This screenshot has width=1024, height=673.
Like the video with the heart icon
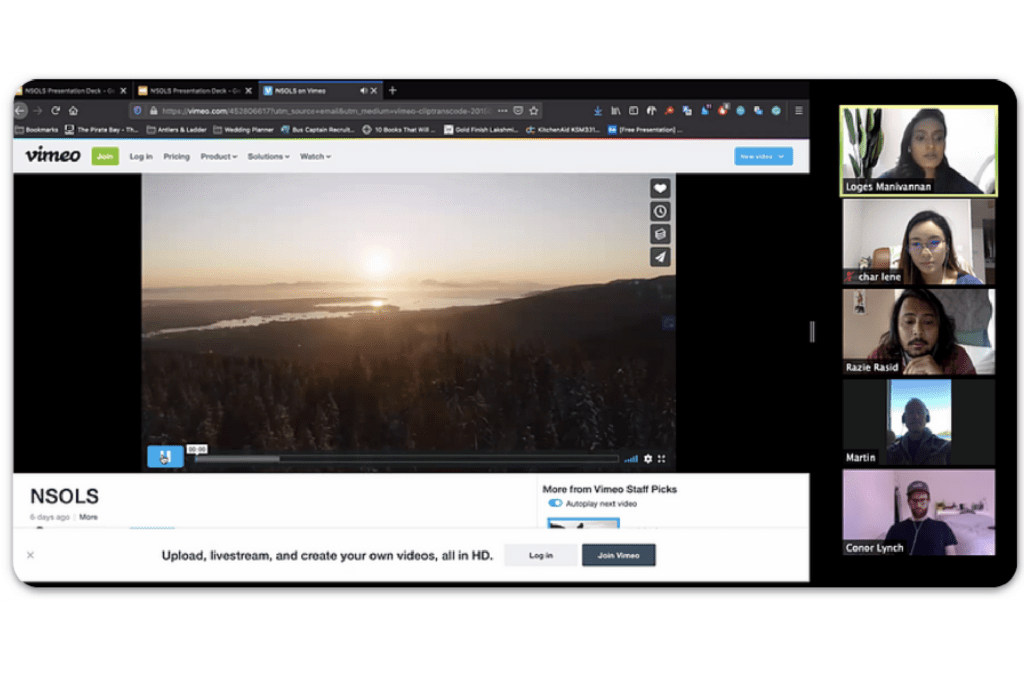tap(659, 188)
